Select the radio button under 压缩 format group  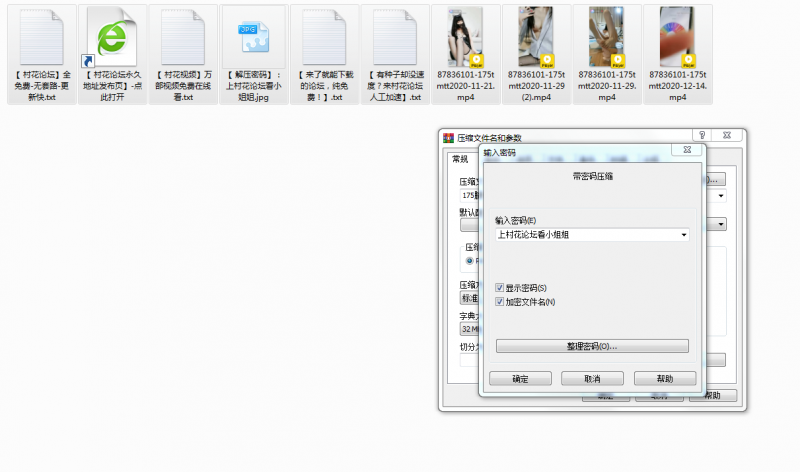pyautogui.click(x=469, y=261)
